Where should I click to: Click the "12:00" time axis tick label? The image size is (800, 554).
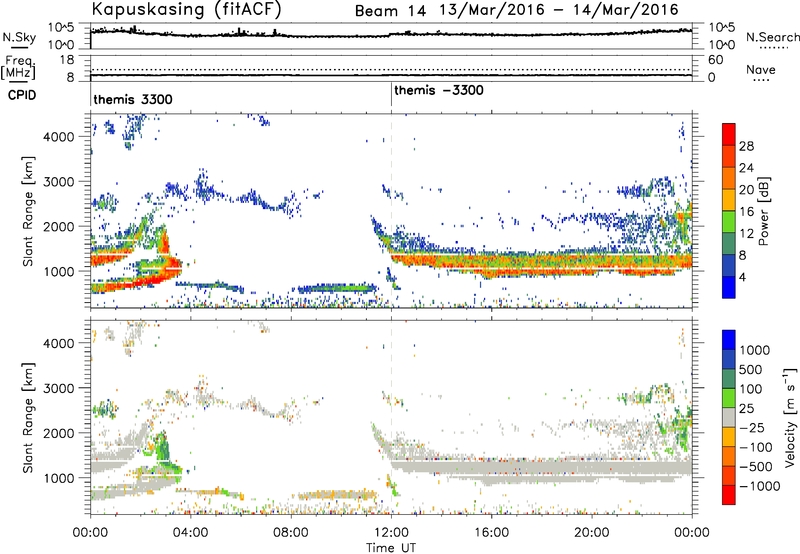point(391,533)
